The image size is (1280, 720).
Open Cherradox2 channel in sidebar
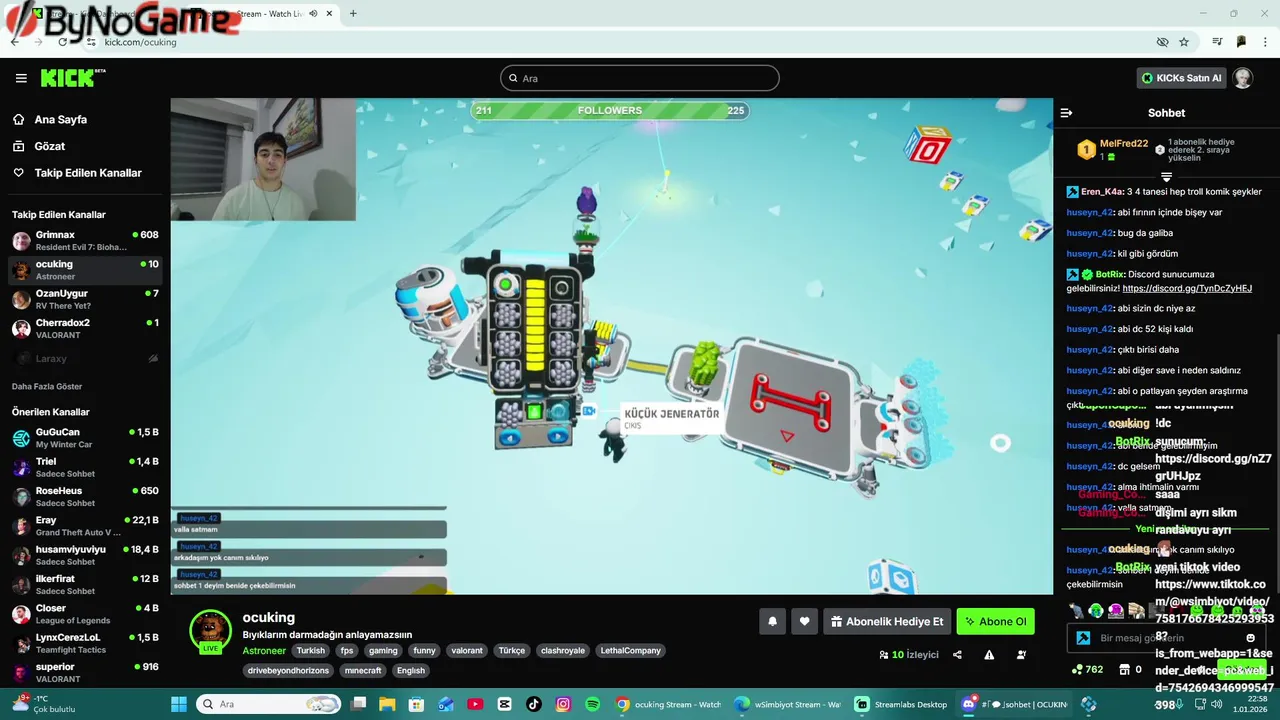pos(85,329)
